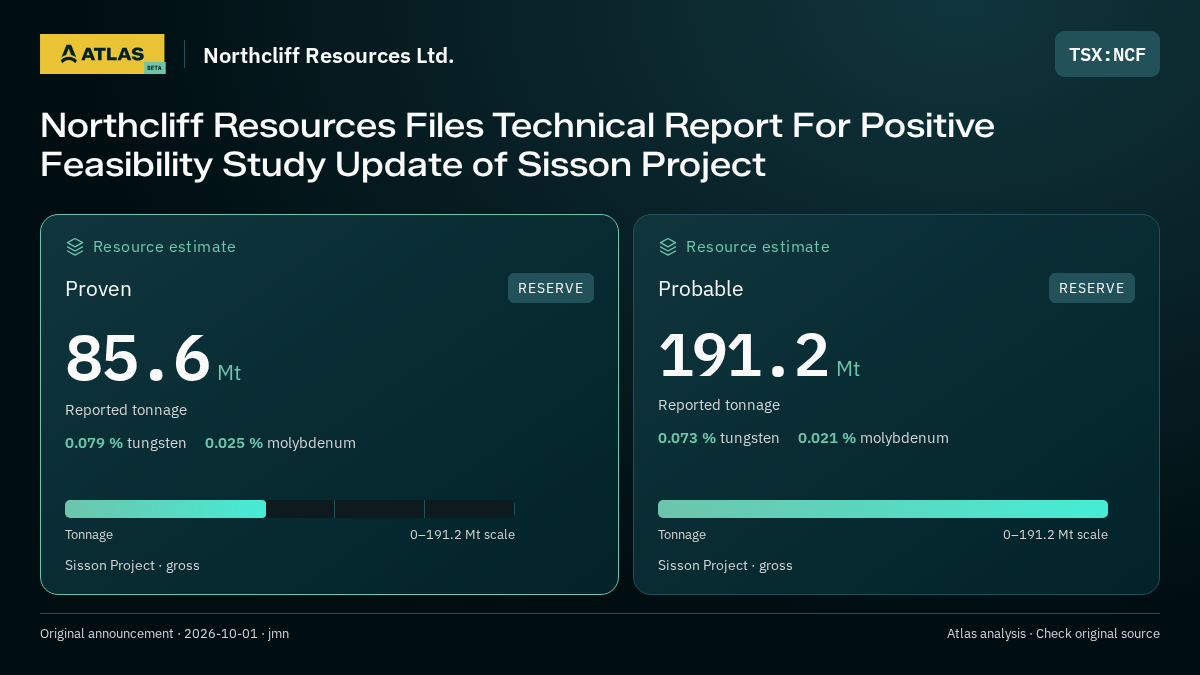Click '0–191.2 Mt scale' label in Probable card

(1055, 535)
